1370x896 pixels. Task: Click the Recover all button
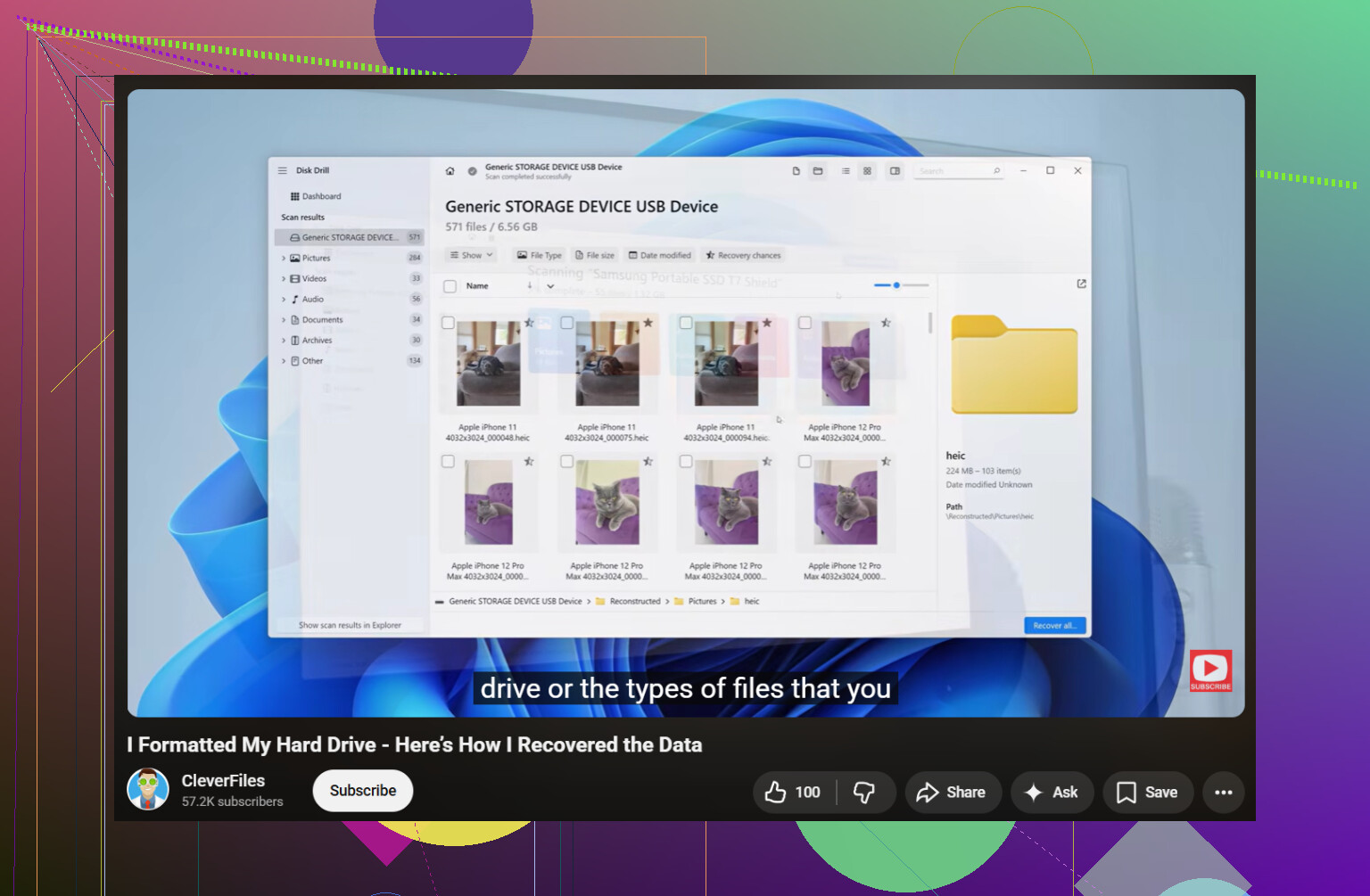tap(1054, 626)
